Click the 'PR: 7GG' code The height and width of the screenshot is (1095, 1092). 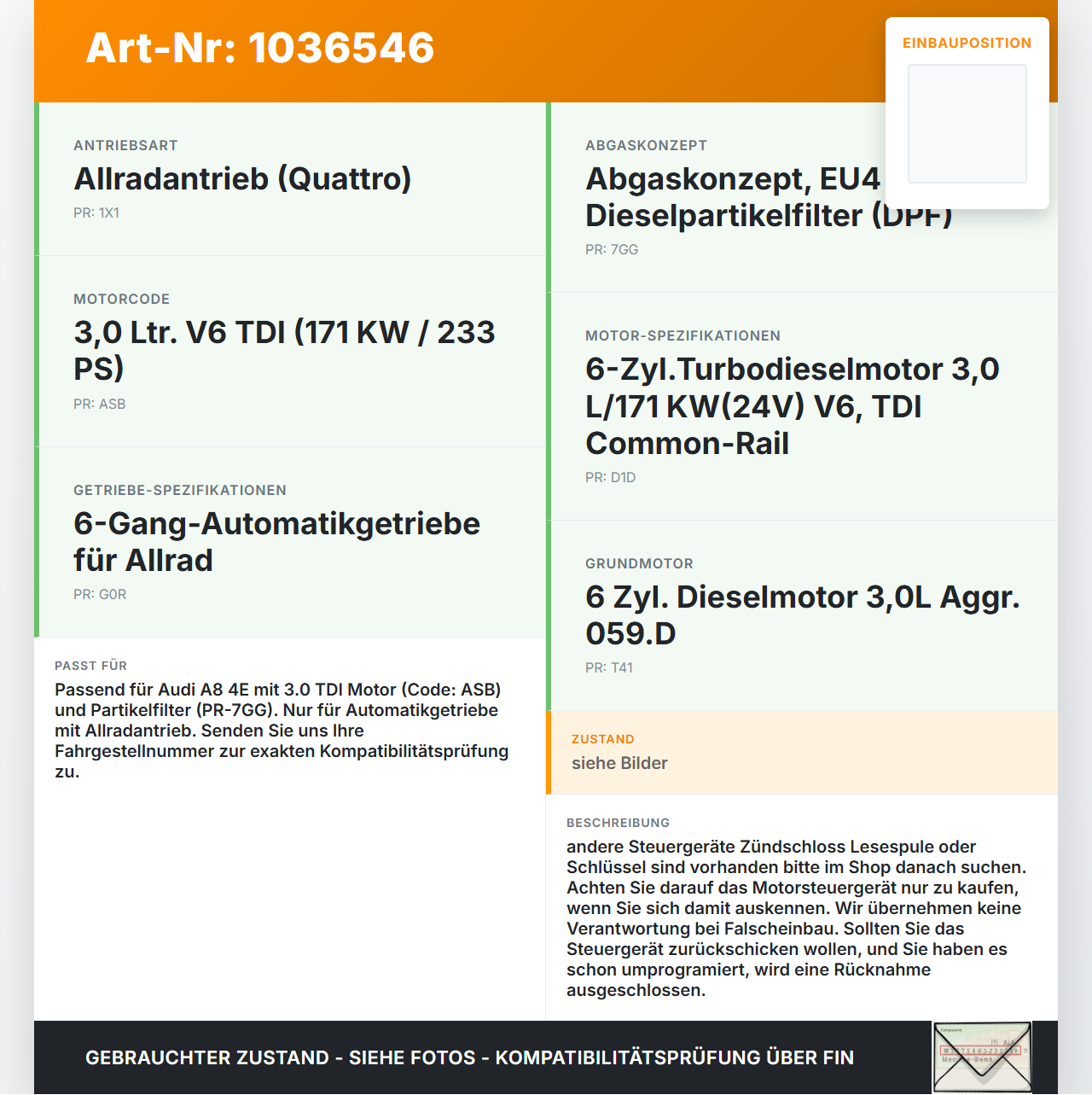coord(612,249)
